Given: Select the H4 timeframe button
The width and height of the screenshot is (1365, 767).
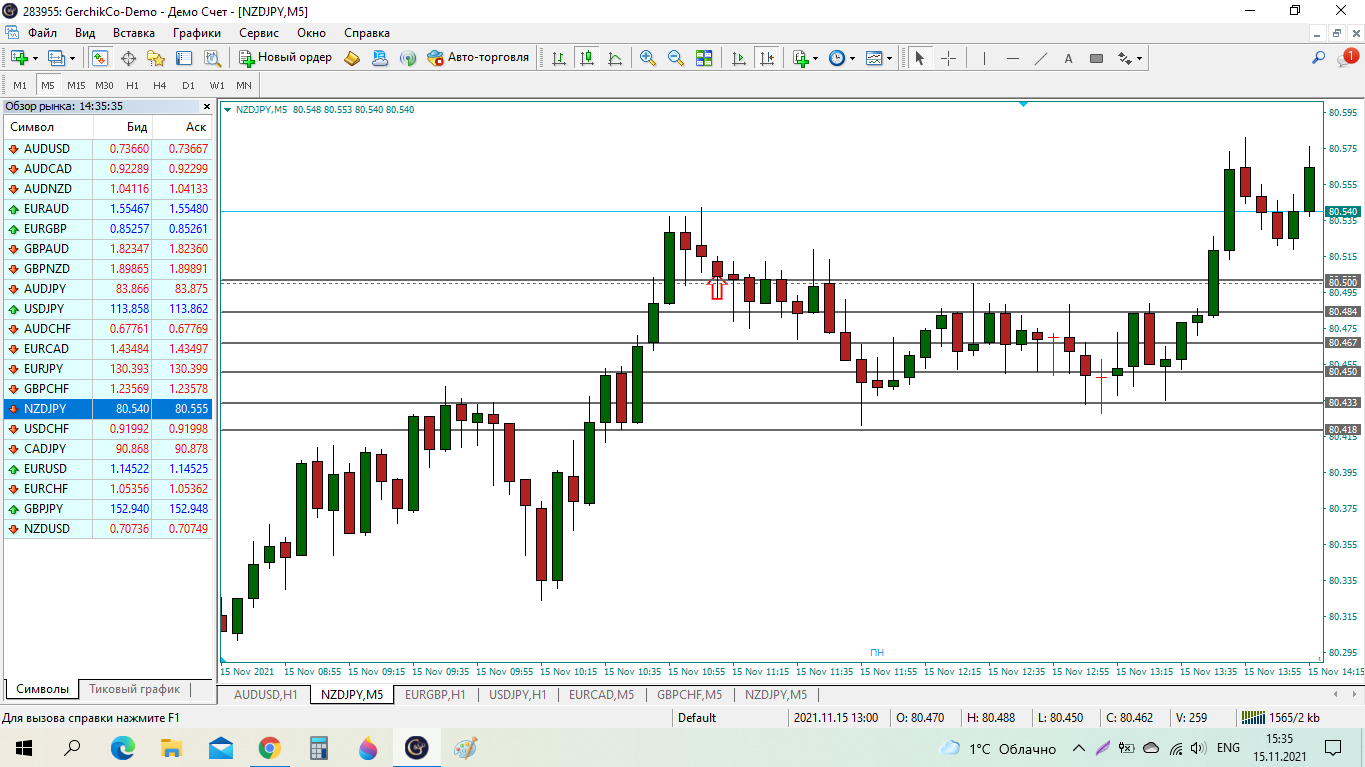Looking at the screenshot, I should tap(160, 85).
